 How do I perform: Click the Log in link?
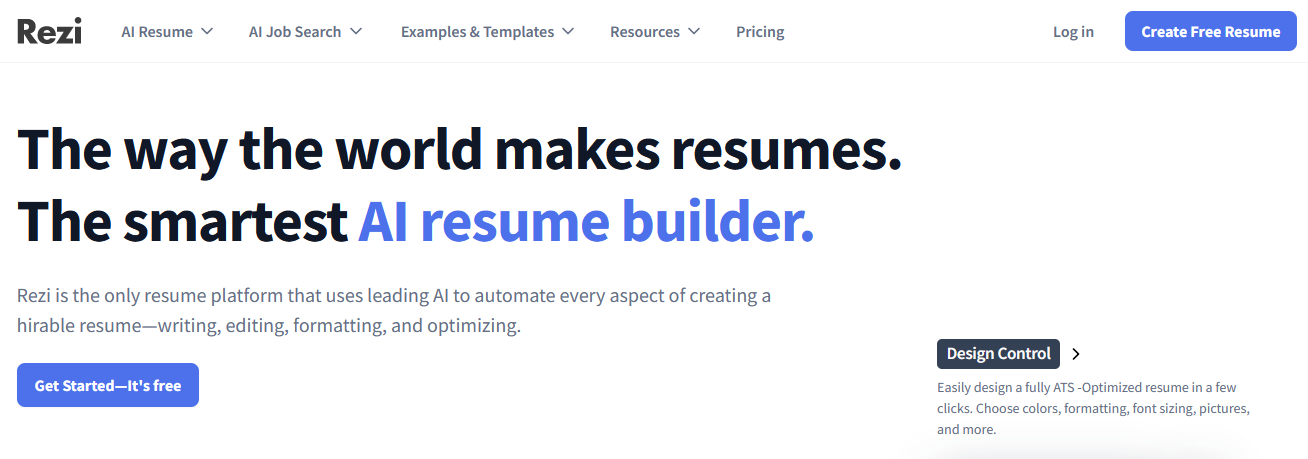(x=1073, y=32)
